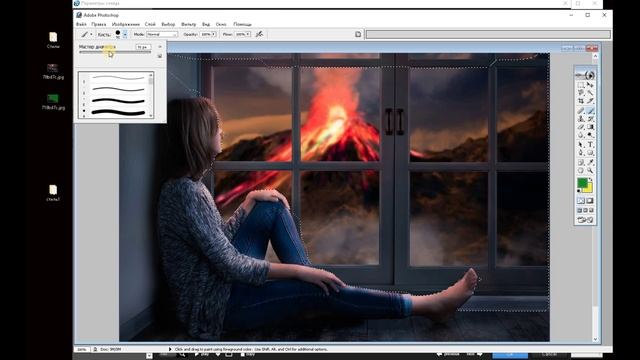Switch to Standard editing mode

coord(580,201)
